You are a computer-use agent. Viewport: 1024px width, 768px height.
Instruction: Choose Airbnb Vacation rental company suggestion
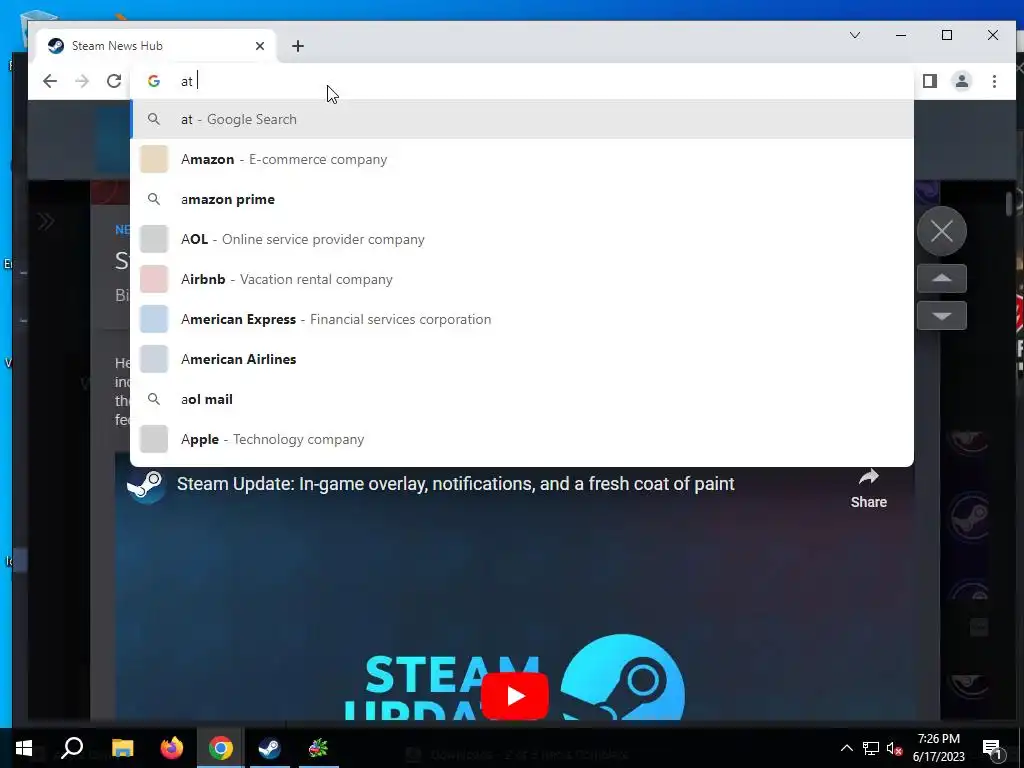[522, 280]
